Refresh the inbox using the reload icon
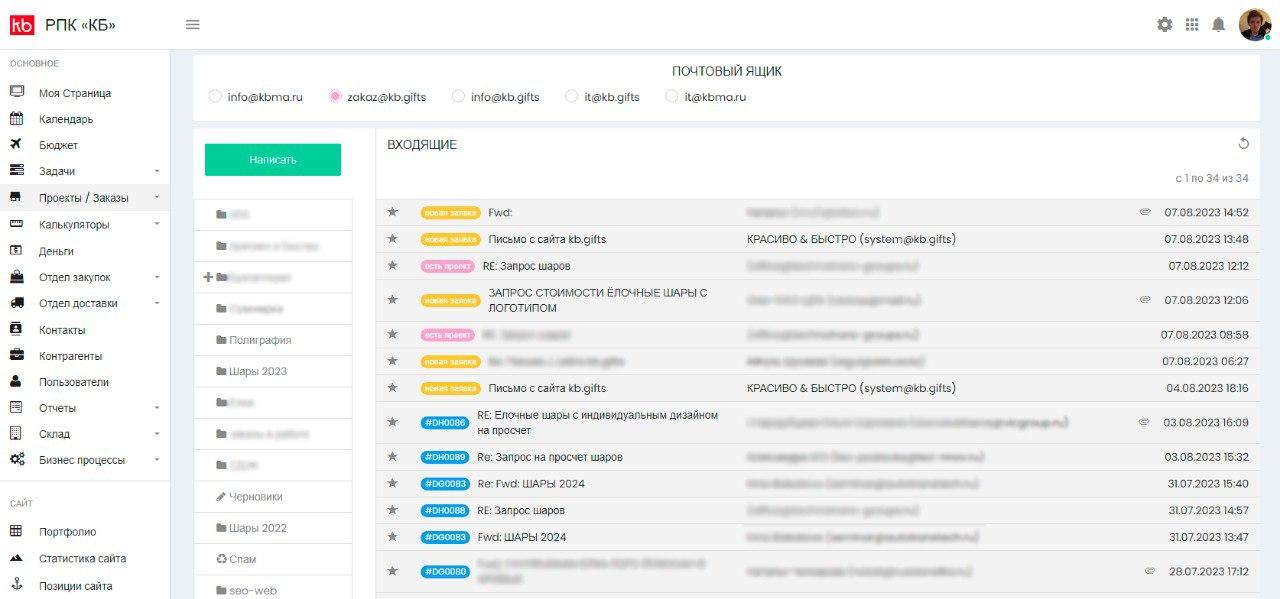The height and width of the screenshot is (599, 1280). point(1243,144)
